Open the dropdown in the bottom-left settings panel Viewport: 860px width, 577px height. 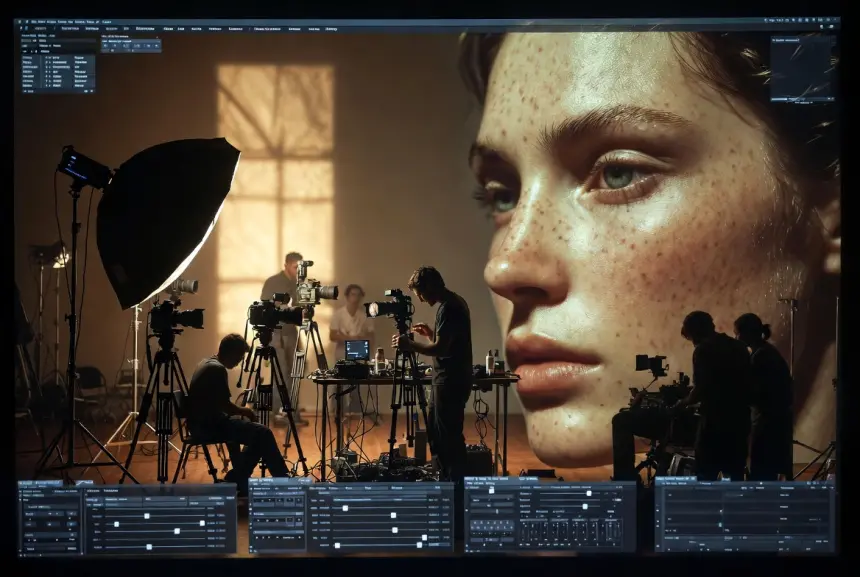click(x=50, y=507)
